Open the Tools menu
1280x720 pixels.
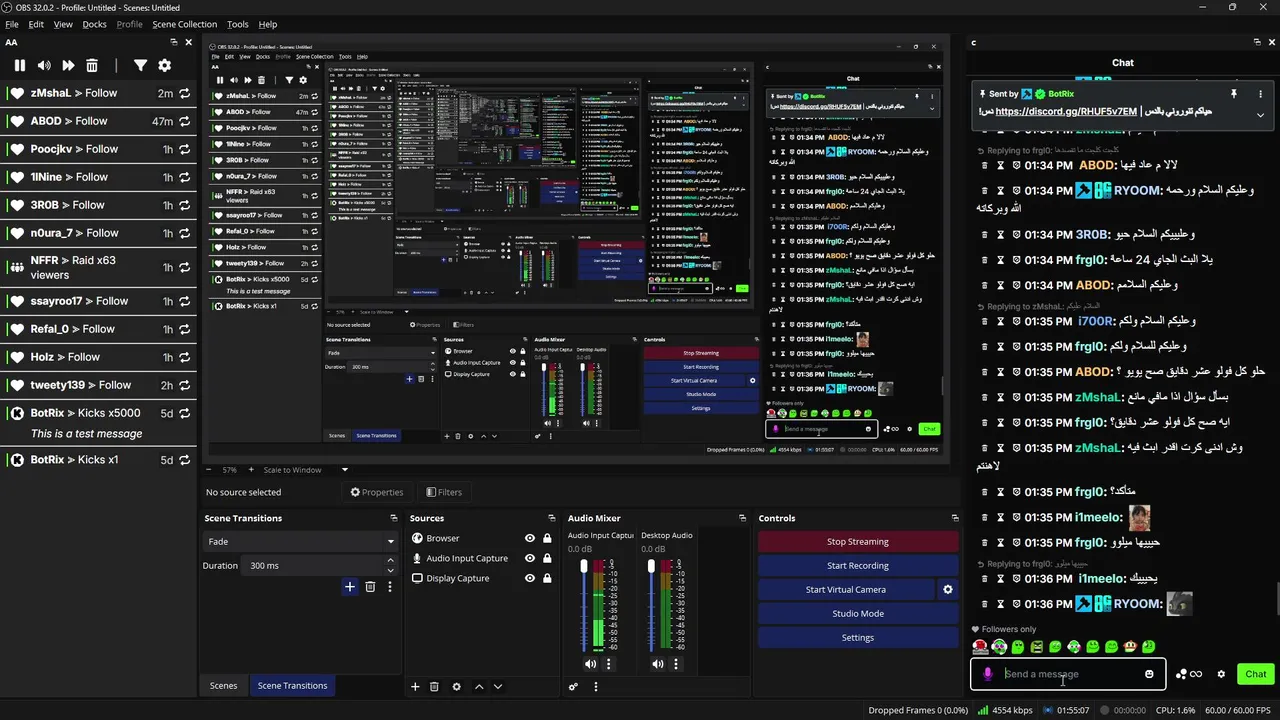(x=237, y=24)
